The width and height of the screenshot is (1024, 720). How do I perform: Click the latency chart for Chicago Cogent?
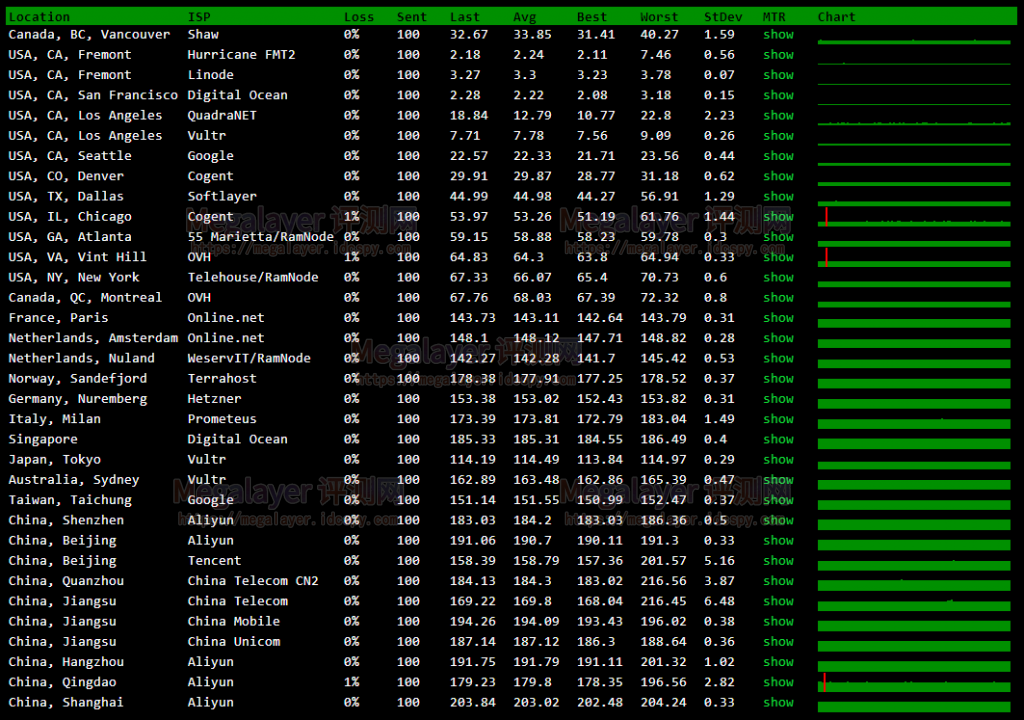pos(914,218)
